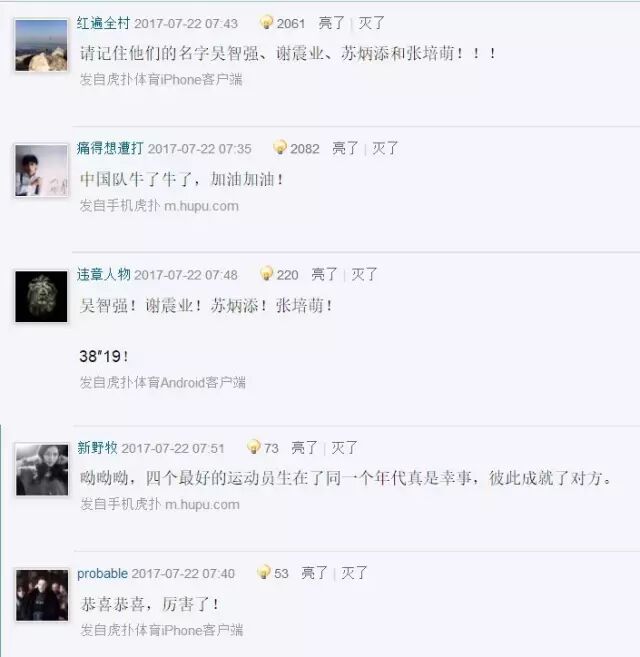Open 违章人物's dark avatar image

(x=41, y=296)
